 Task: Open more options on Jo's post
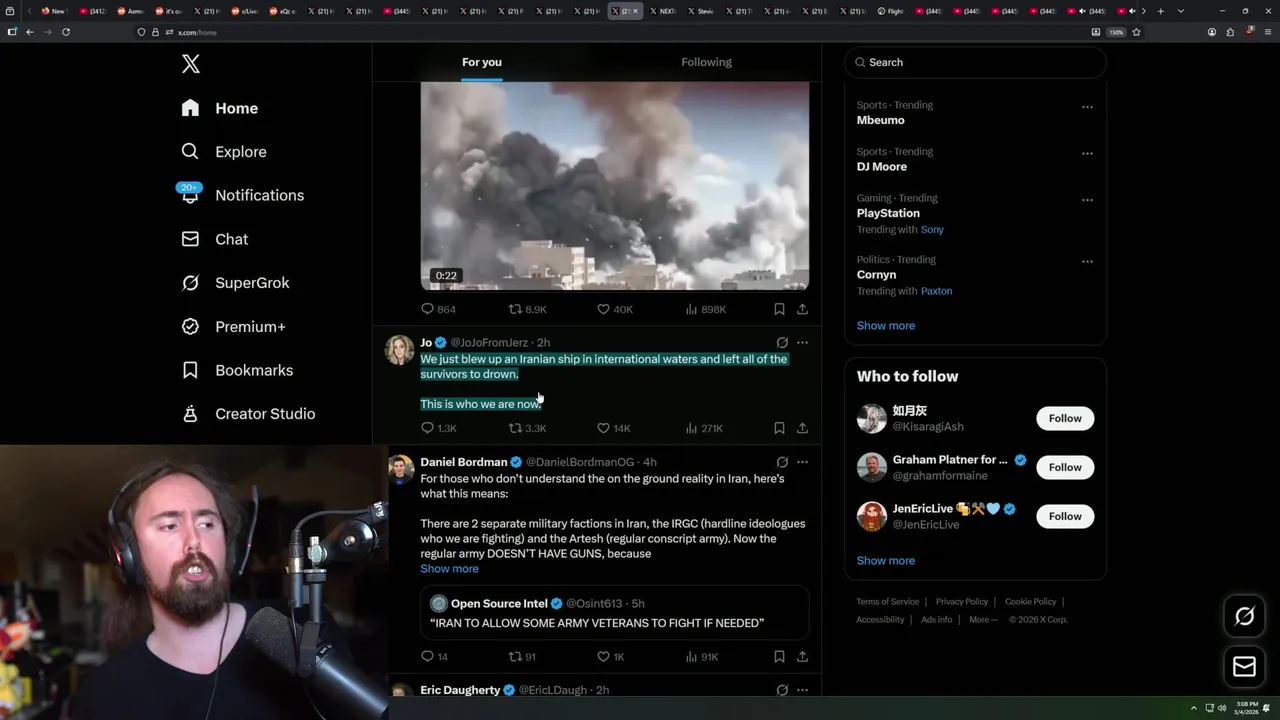[x=802, y=342]
